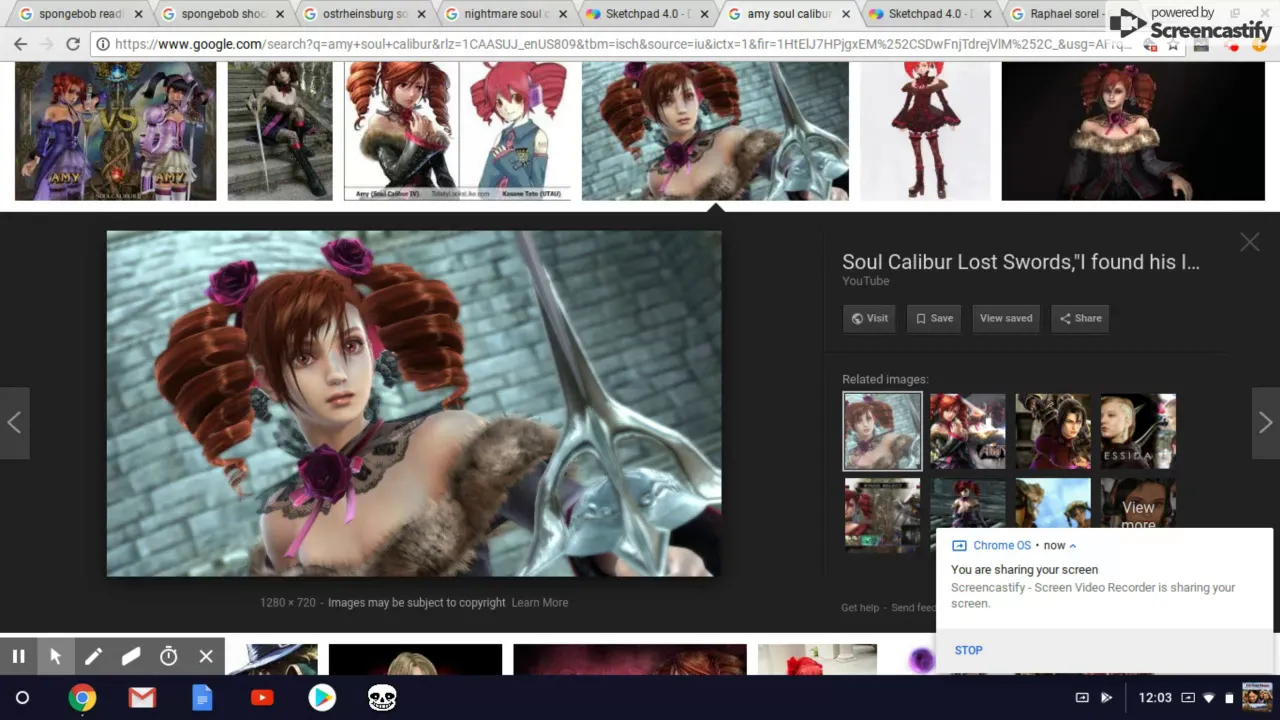Select the third related image, dark-haired character
Viewport: 1280px width, 720px height.
click(x=1053, y=431)
